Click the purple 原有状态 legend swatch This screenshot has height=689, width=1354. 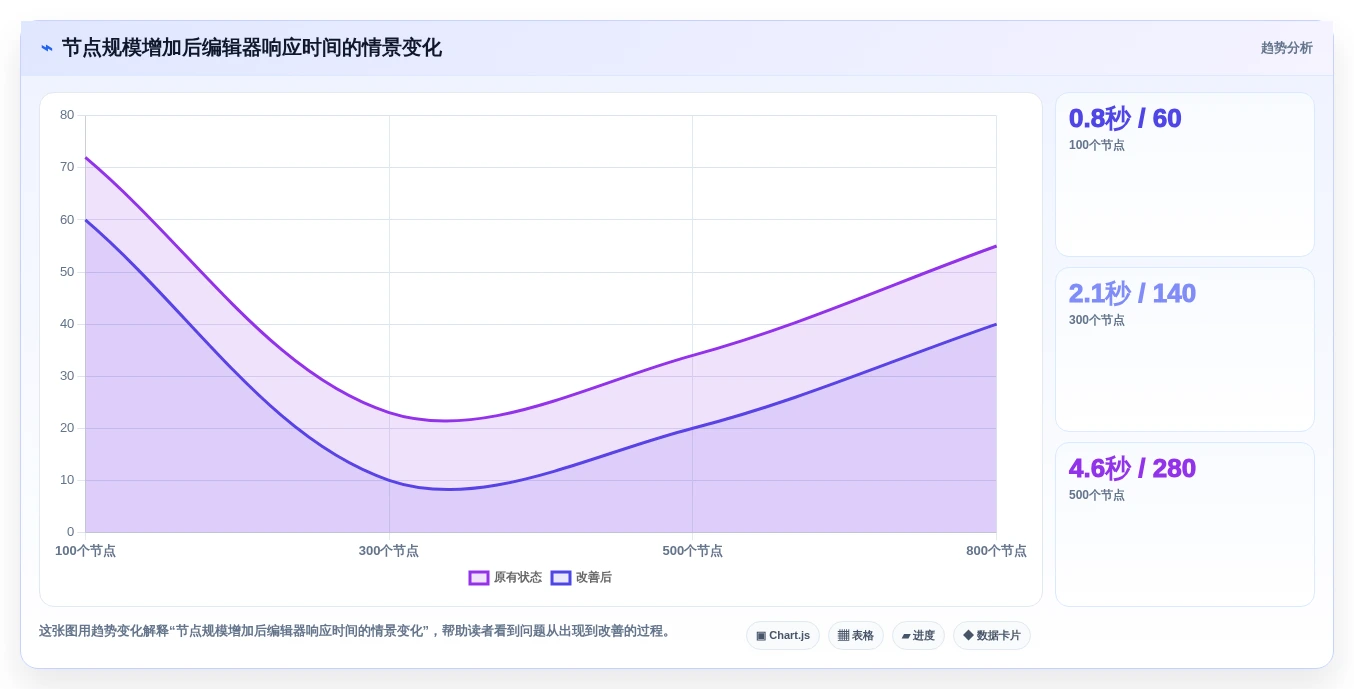(479, 578)
